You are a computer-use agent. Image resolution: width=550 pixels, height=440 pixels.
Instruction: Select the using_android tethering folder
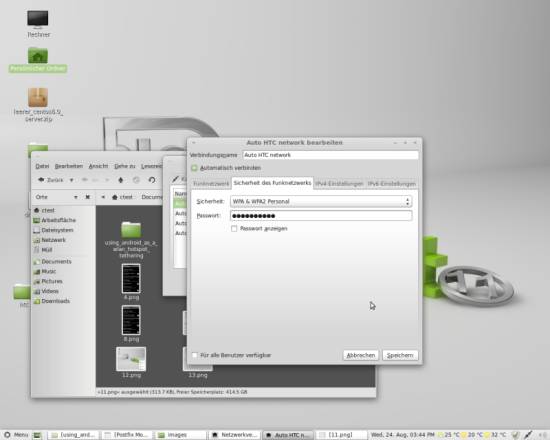point(131,240)
